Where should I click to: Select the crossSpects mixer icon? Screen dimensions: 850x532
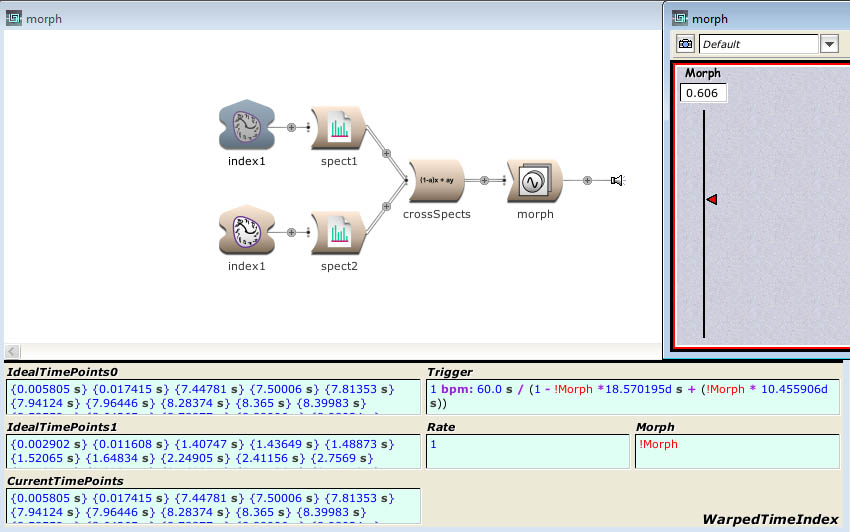pyautogui.click(x=437, y=181)
